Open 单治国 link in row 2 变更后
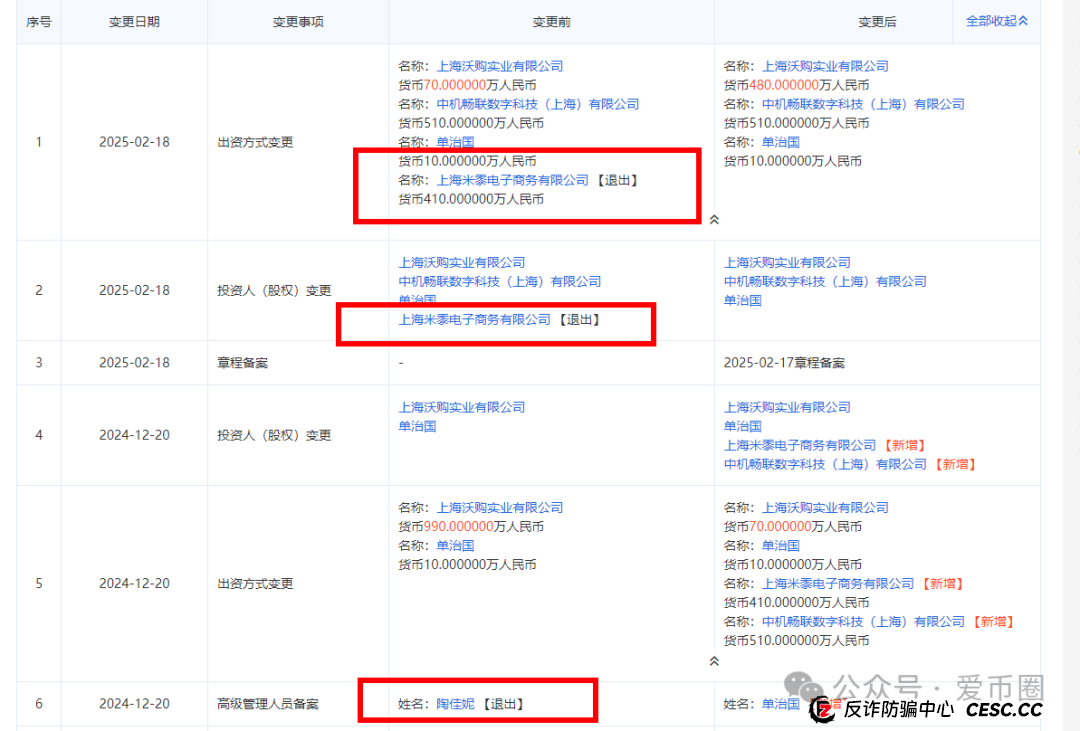The width and height of the screenshot is (1080, 731). (x=745, y=300)
